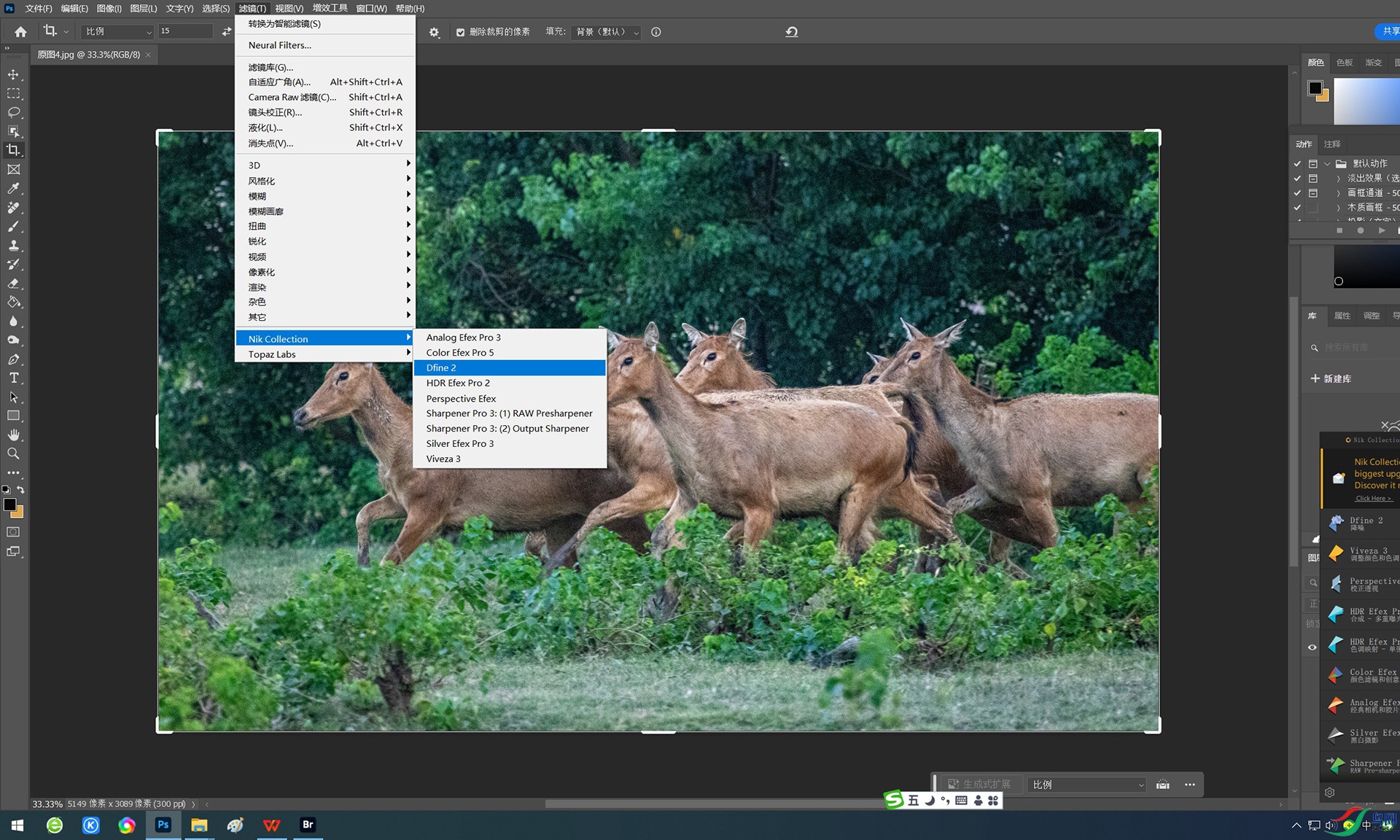The width and height of the screenshot is (1400, 840).
Task: Open the 比例 ratio dropdown in options bar
Action: (118, 31)
